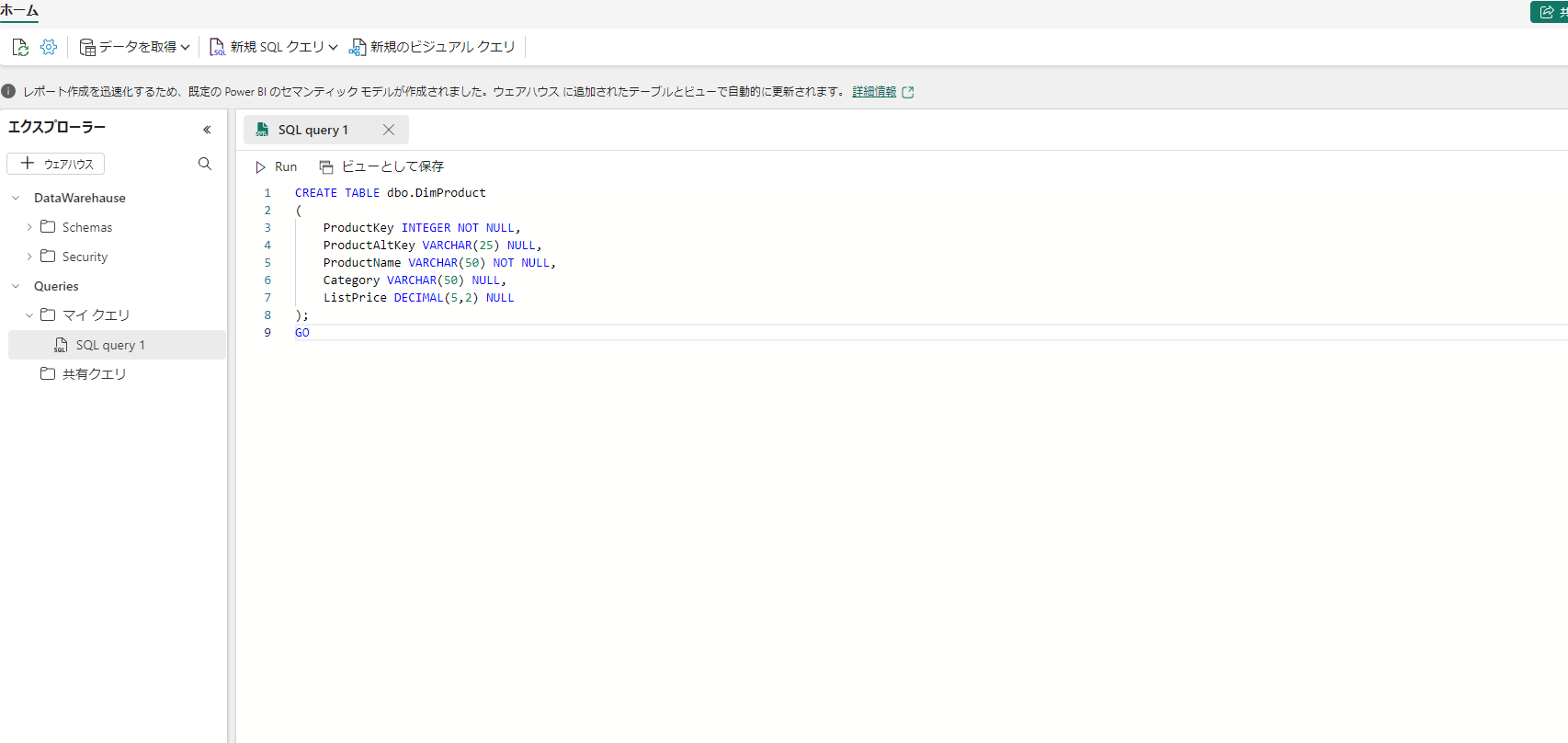Expand the Security folder

(x=29, y=257)
